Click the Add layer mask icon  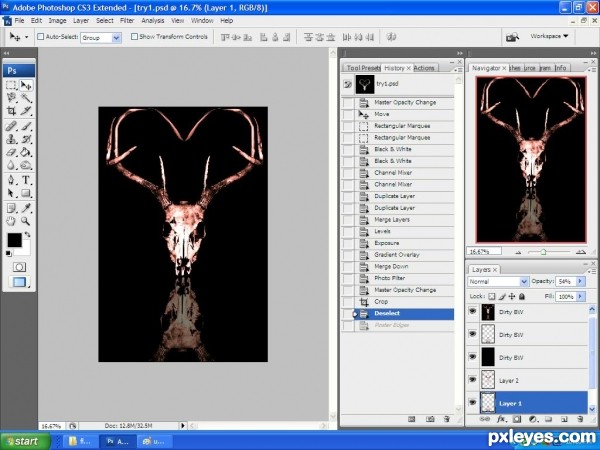point(517,419)
